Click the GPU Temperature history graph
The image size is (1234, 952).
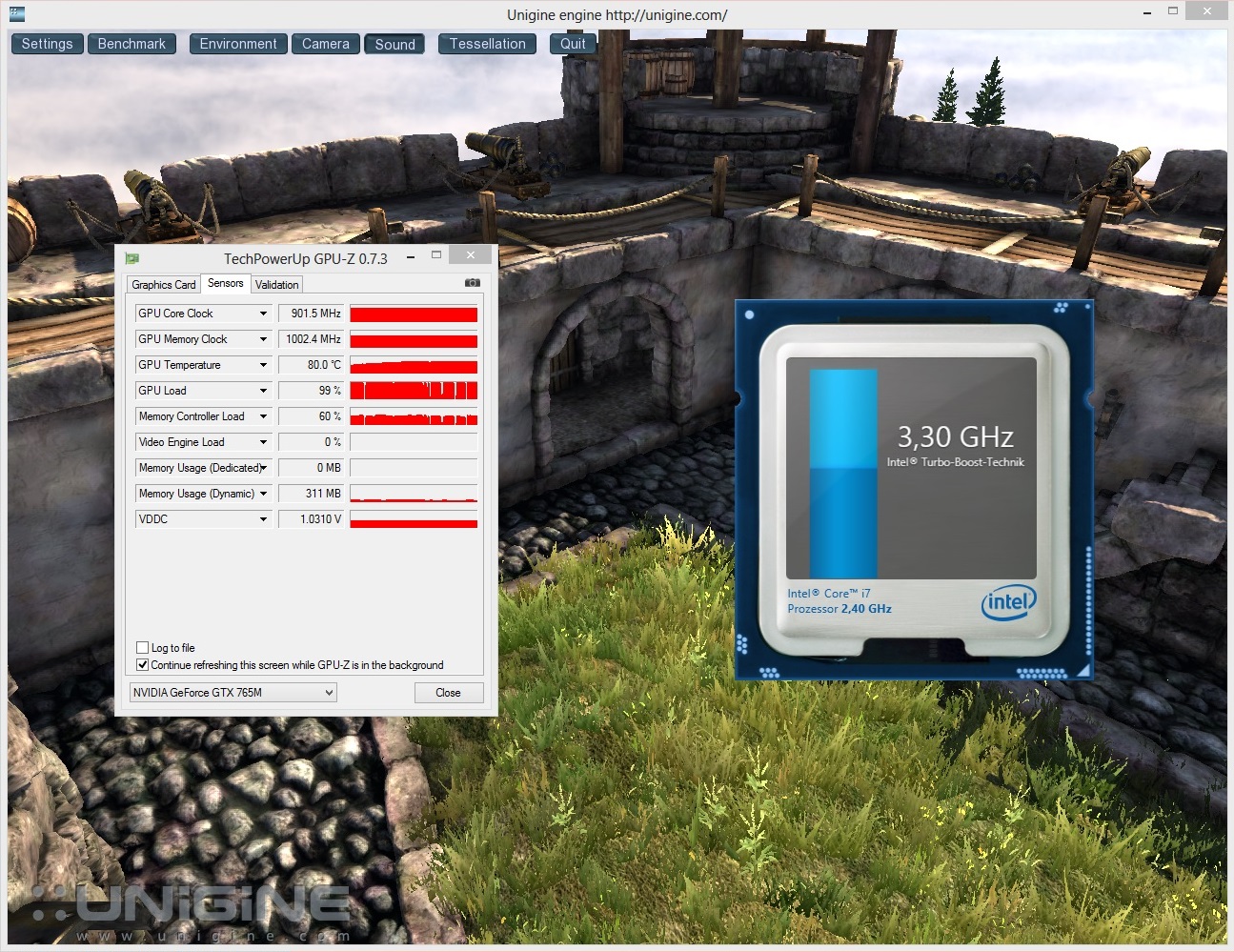(x=414, y=365)
